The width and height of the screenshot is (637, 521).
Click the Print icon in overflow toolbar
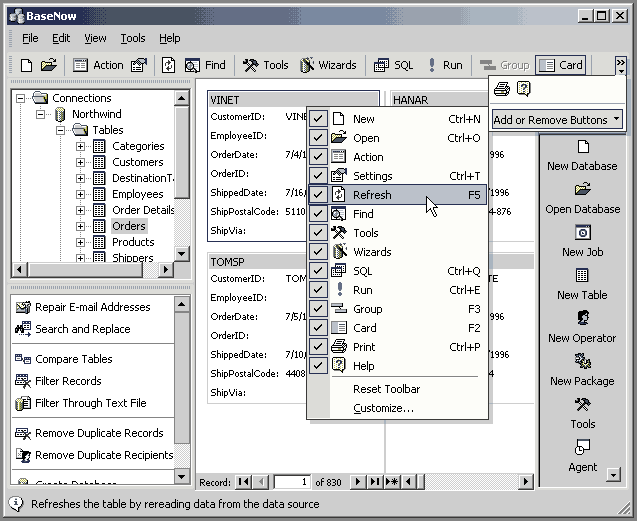pos(502,89)
